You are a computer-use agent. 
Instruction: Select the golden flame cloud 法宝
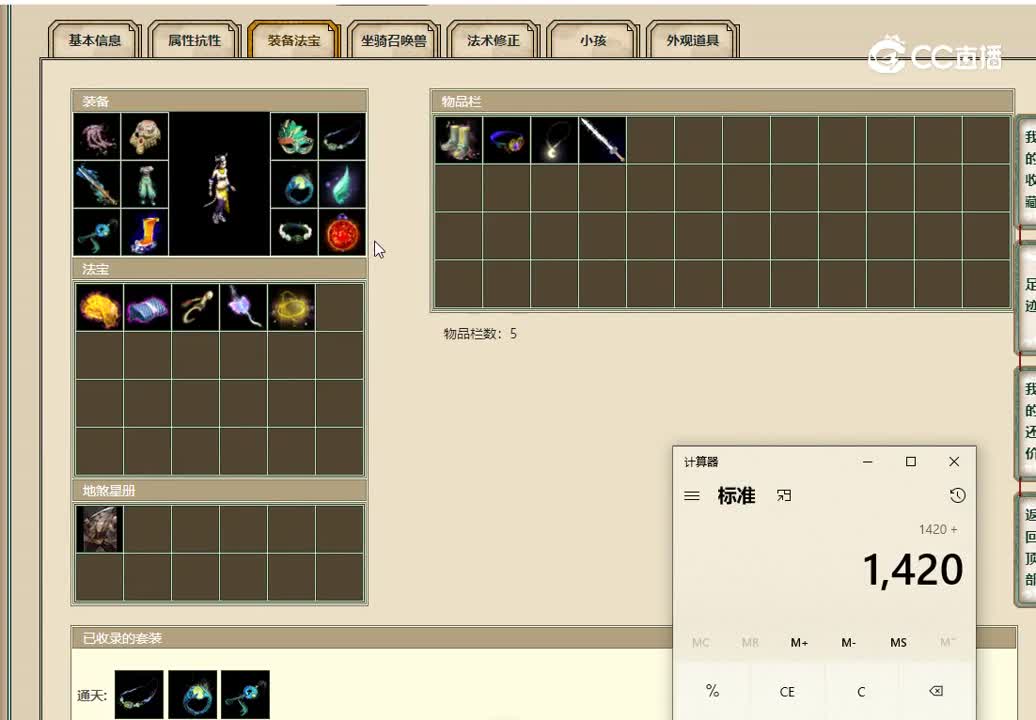[x=99, y=307]
